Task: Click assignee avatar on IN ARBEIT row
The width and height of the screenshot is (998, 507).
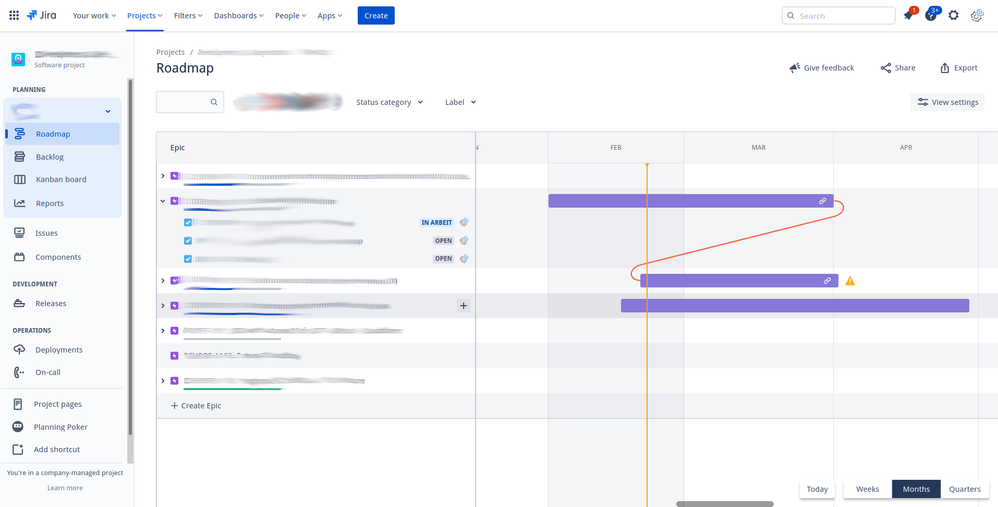Action: (465, 222)
